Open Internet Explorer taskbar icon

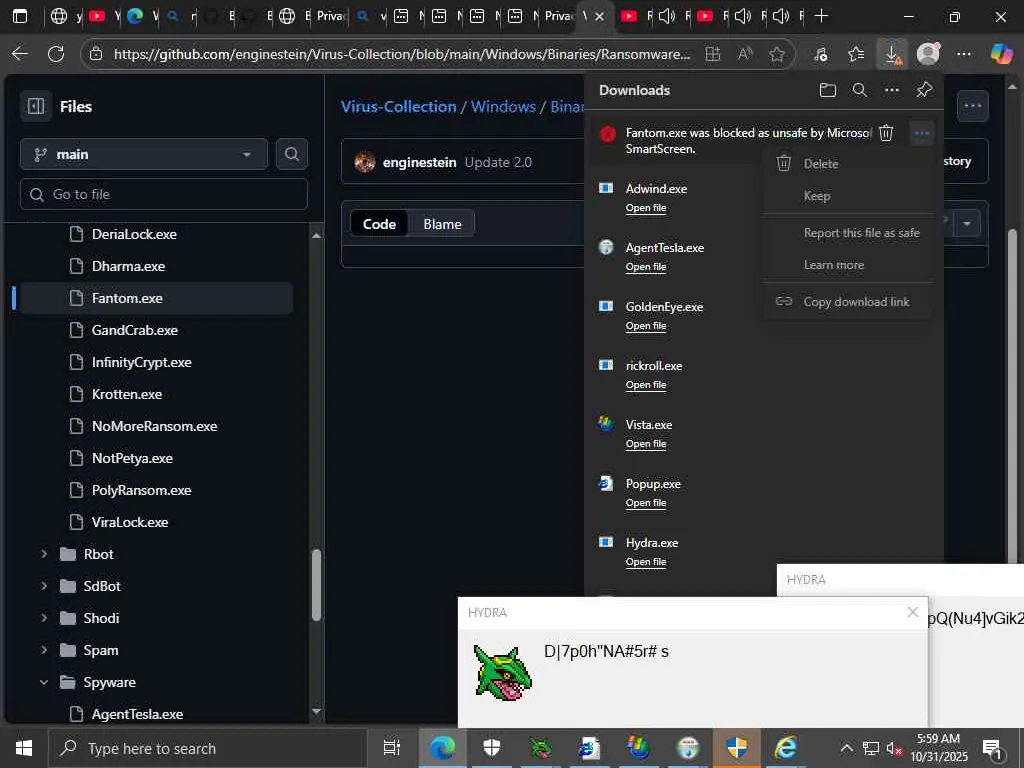(785, 748)
